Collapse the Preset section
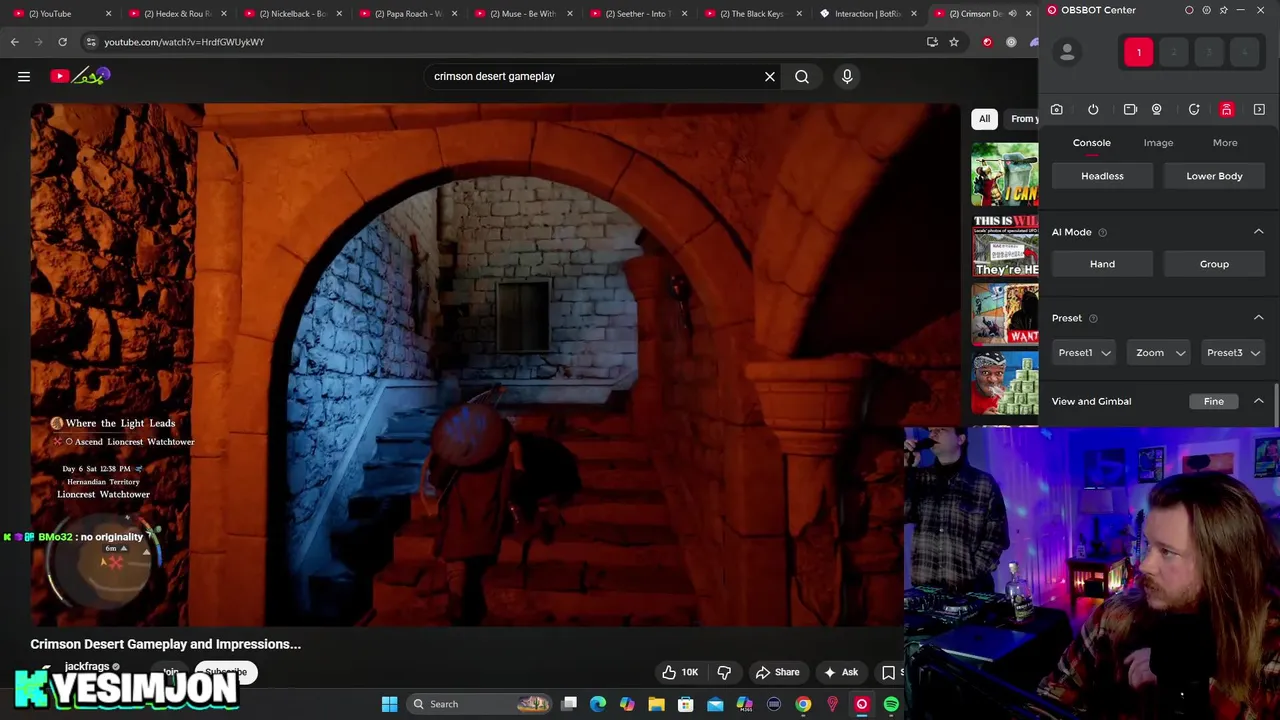Image resolution: width=1280 pixels, height=720 pixels. tap(1259, 318)
